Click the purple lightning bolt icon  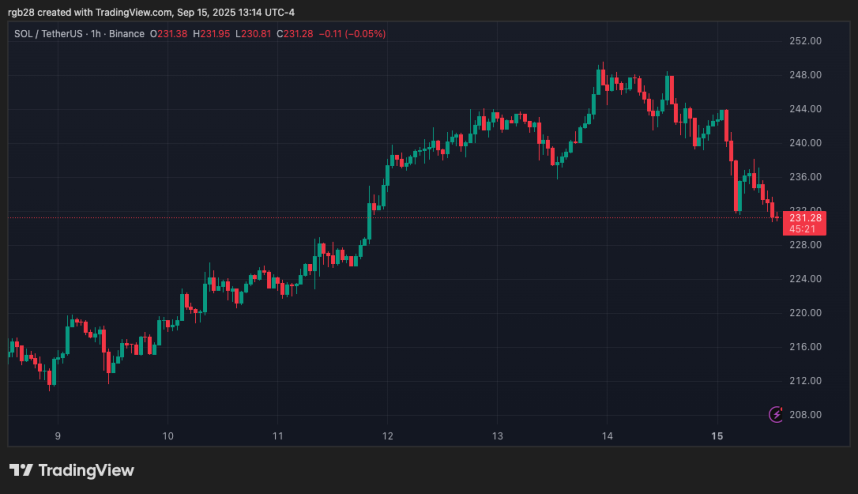[775, 414]
